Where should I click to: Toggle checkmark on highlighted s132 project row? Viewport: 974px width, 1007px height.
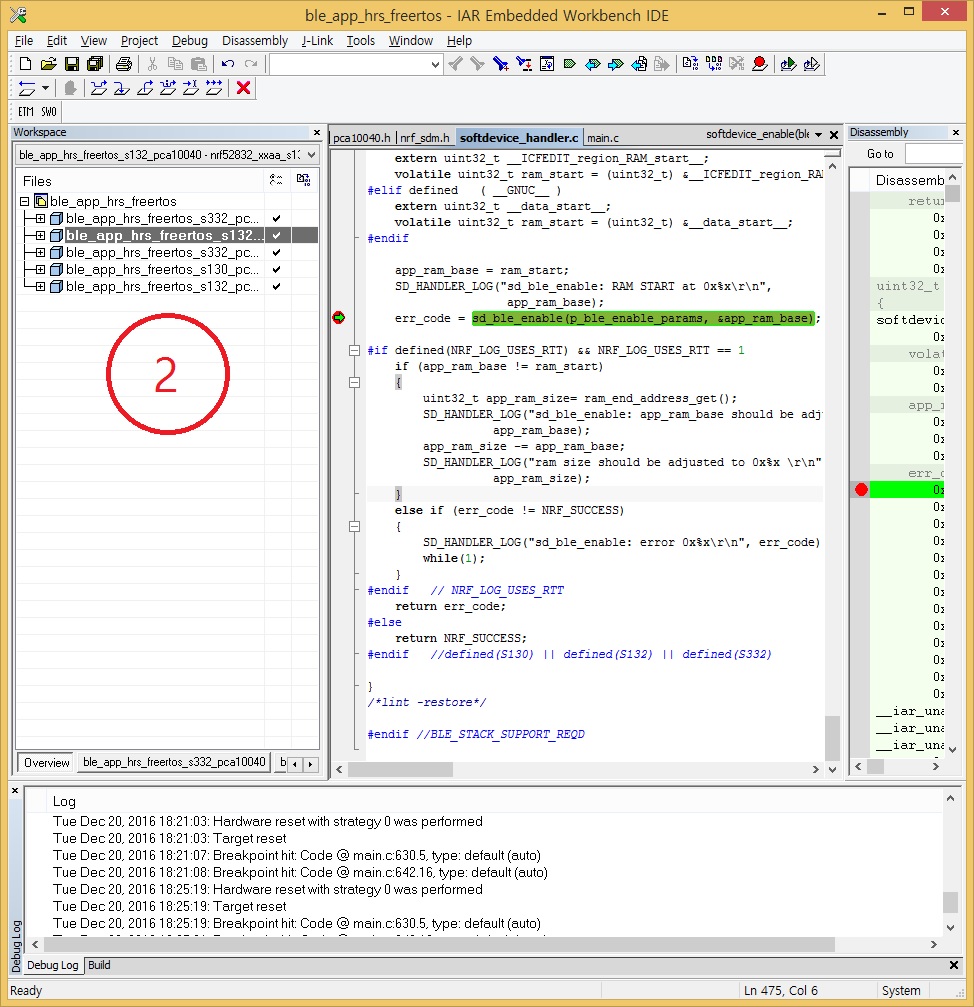pyautogui.click(x=277, y=235)
